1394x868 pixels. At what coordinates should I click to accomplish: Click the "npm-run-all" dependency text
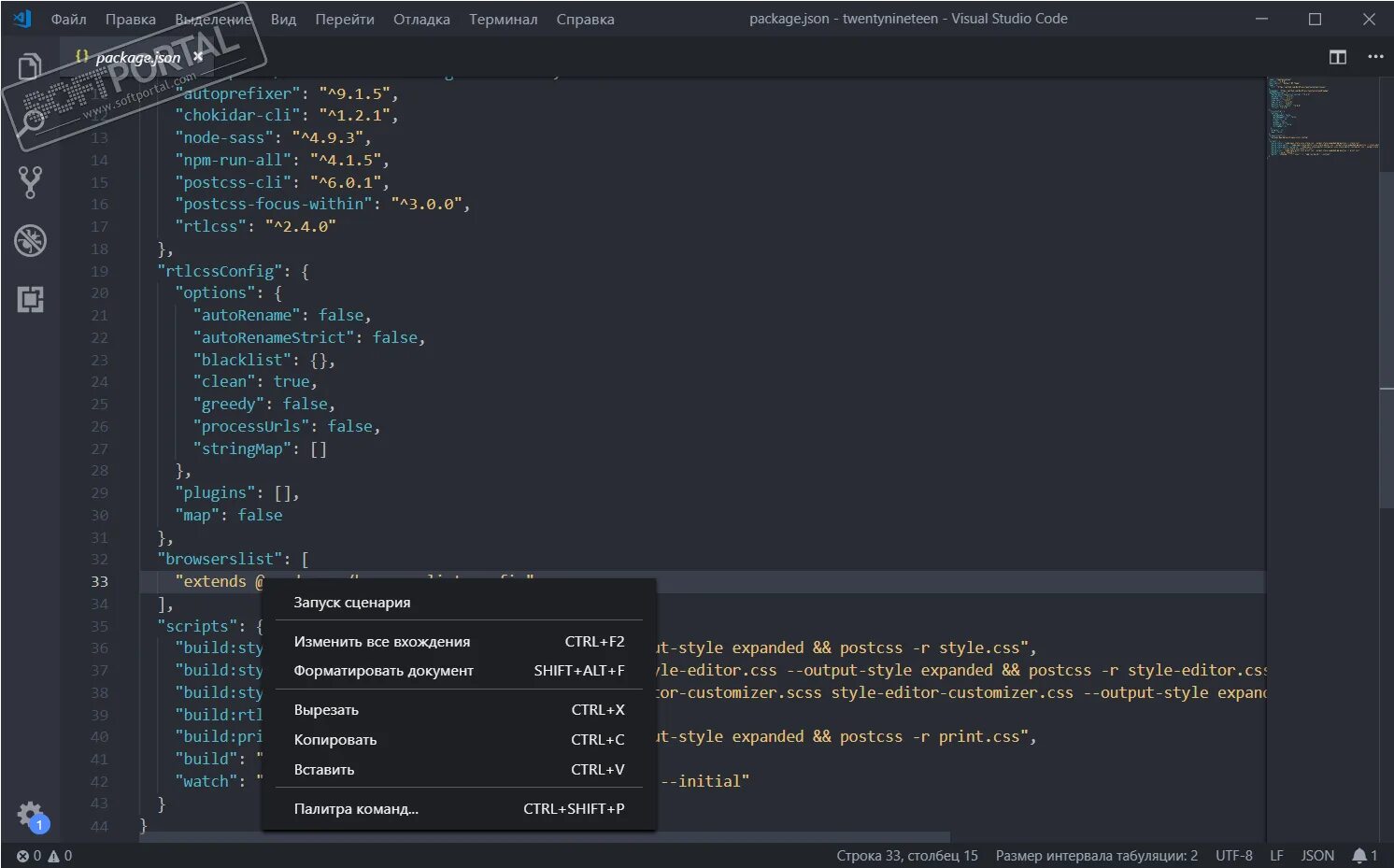(x=234, y=160)
